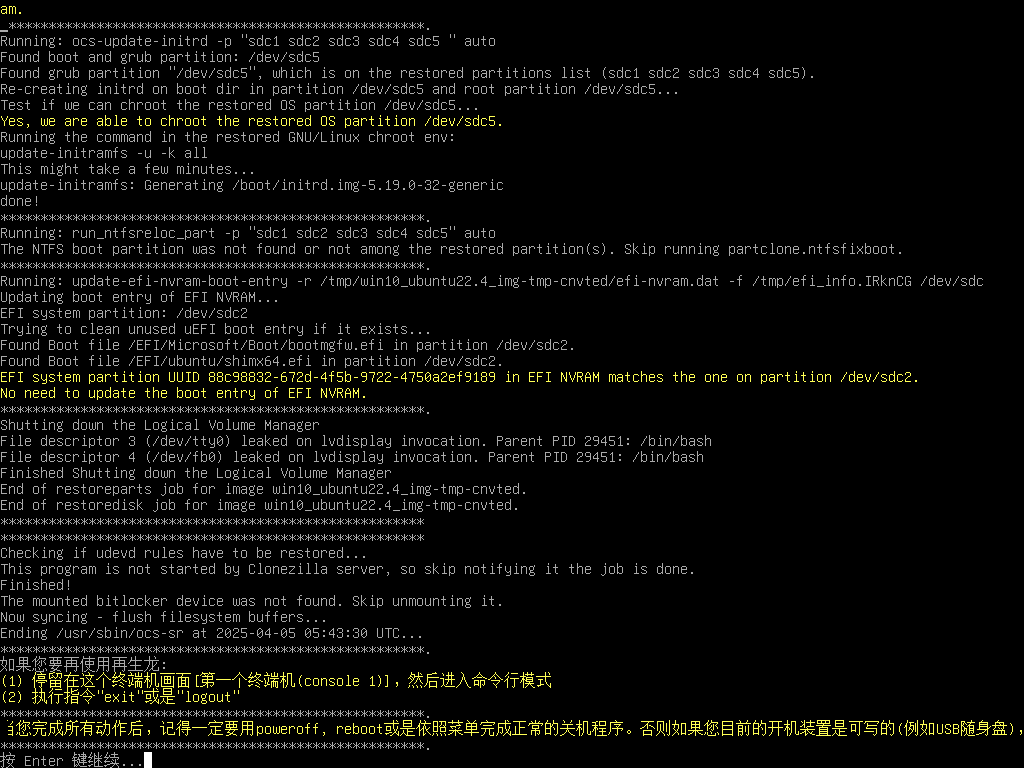Click 'Found boot and grub partition: /dev/sdc5'
The height and width of the screenshot is (768, 1024).
pos(160,57)
